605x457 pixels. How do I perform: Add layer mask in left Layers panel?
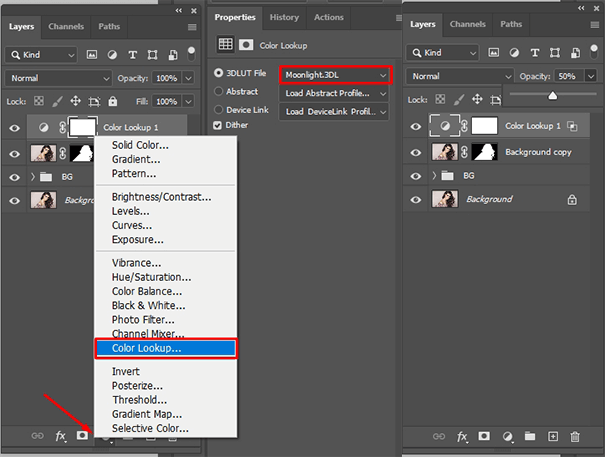(x=82, y=435)
